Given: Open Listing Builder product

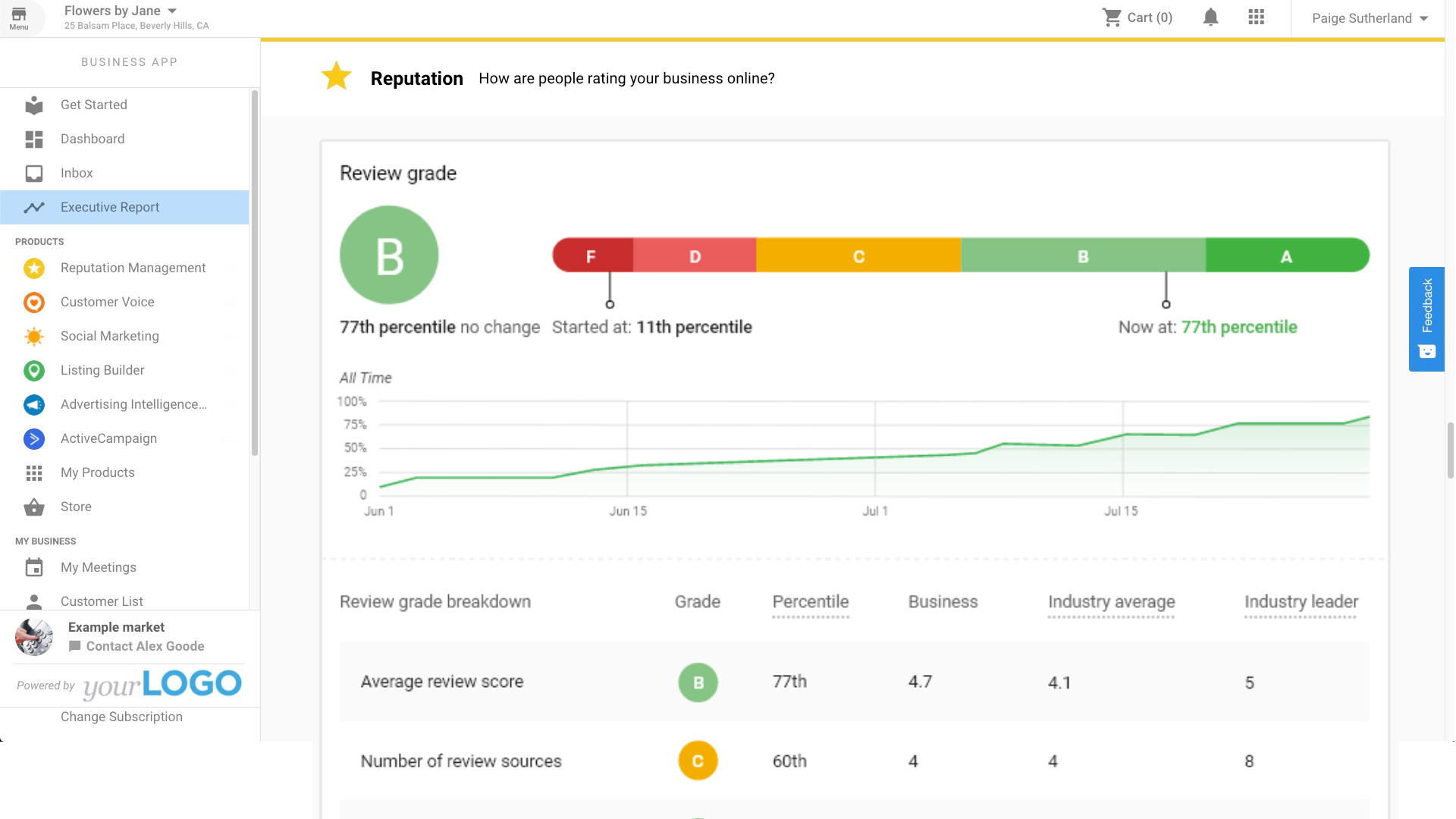Looking at the screenshot, I should pyautogui.click(x=124, y=370).
